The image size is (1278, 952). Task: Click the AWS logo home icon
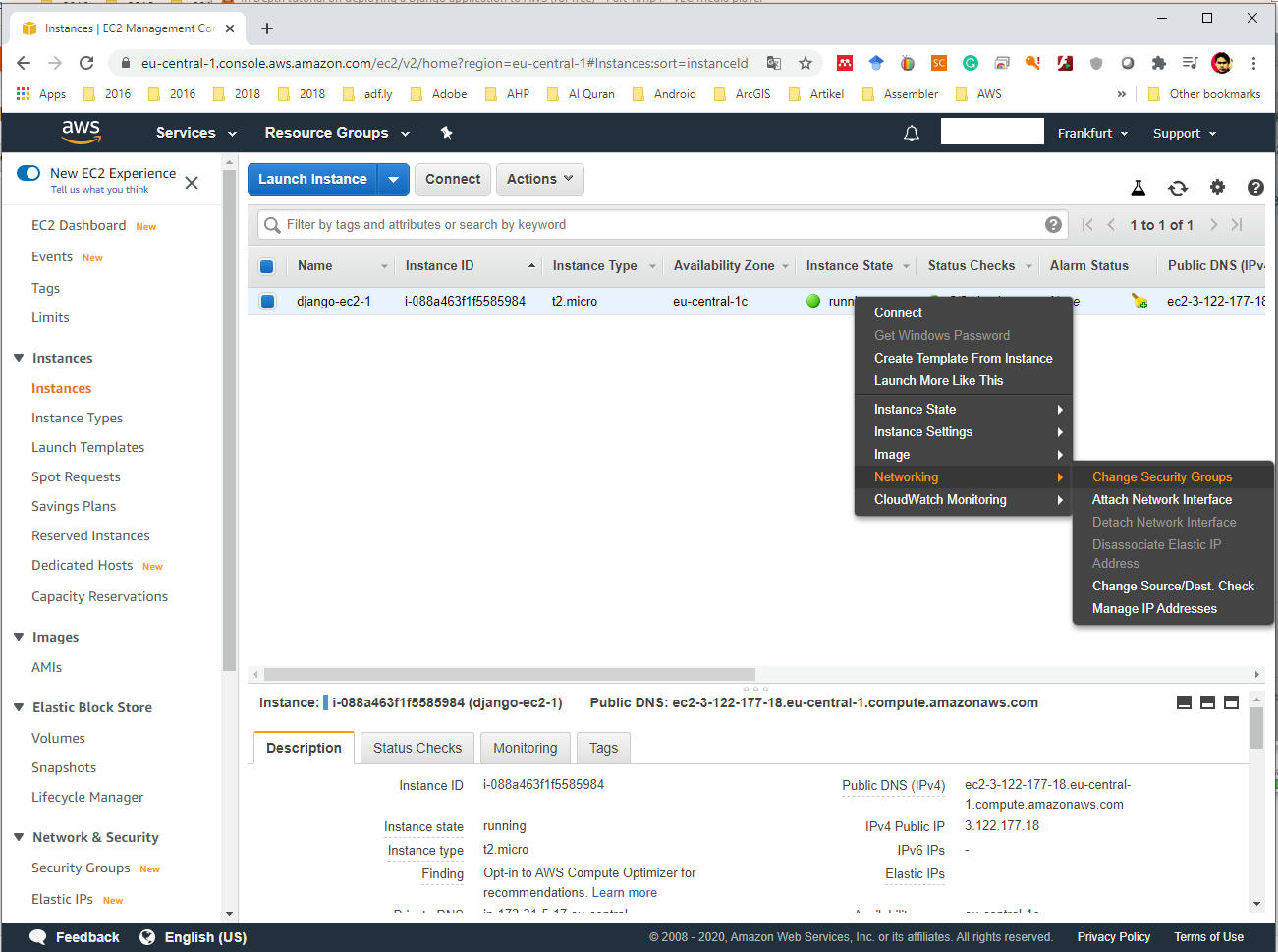[x=81, y=133]
